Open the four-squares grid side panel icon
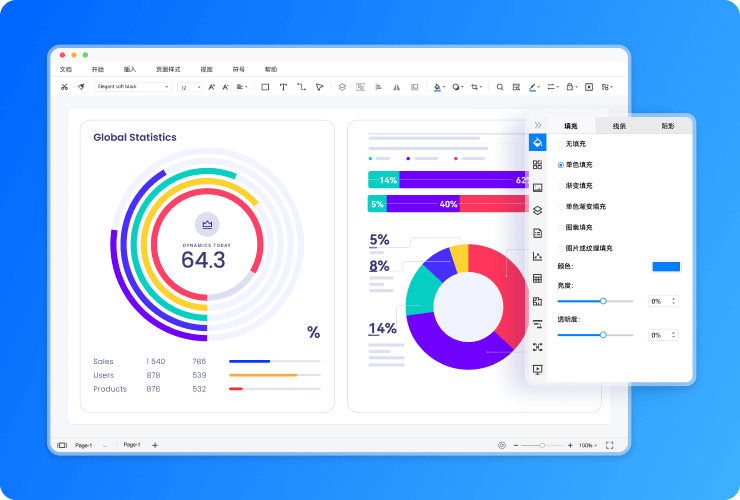740x500 pixels. (538, 164)
